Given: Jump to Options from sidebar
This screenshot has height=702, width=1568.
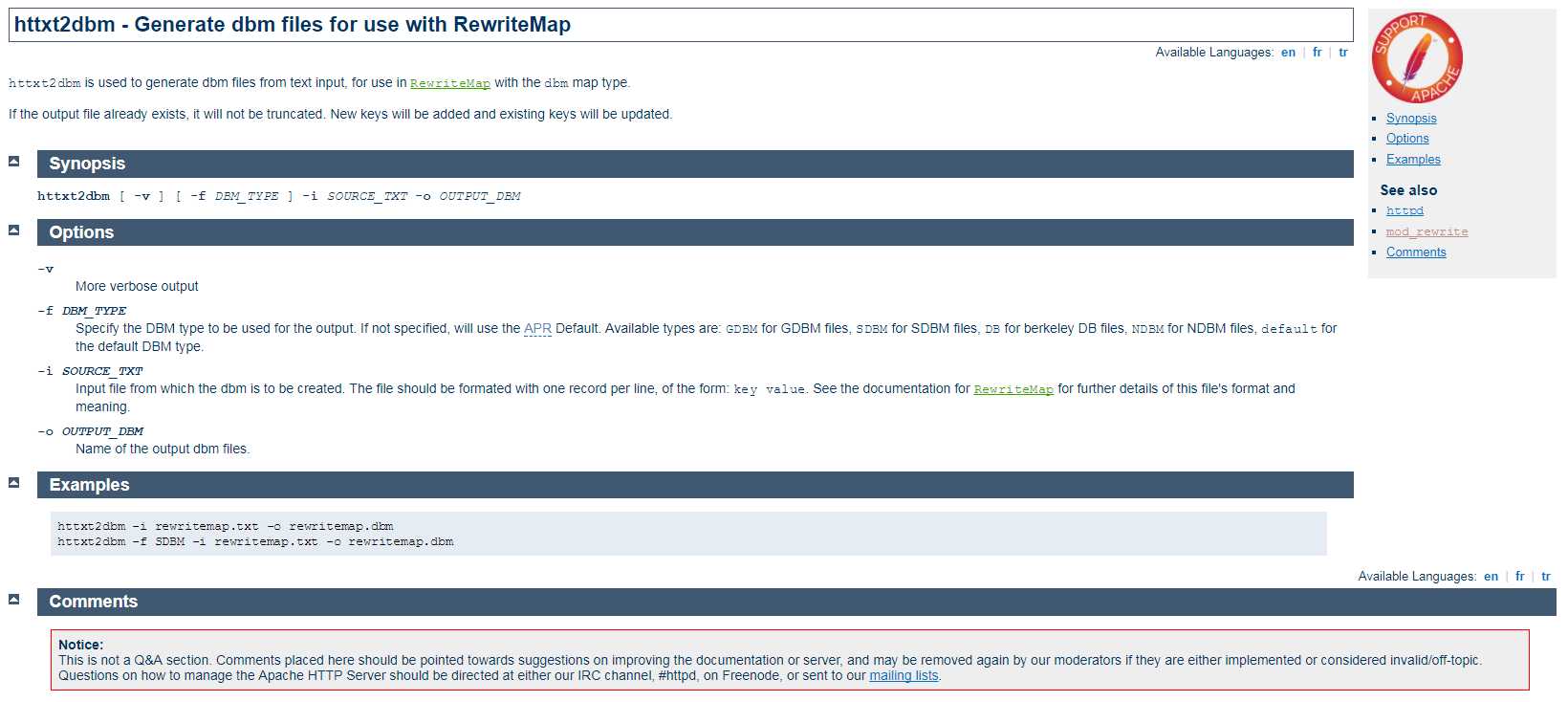Looking at the screenshot, I should [x=1407, y=139].
